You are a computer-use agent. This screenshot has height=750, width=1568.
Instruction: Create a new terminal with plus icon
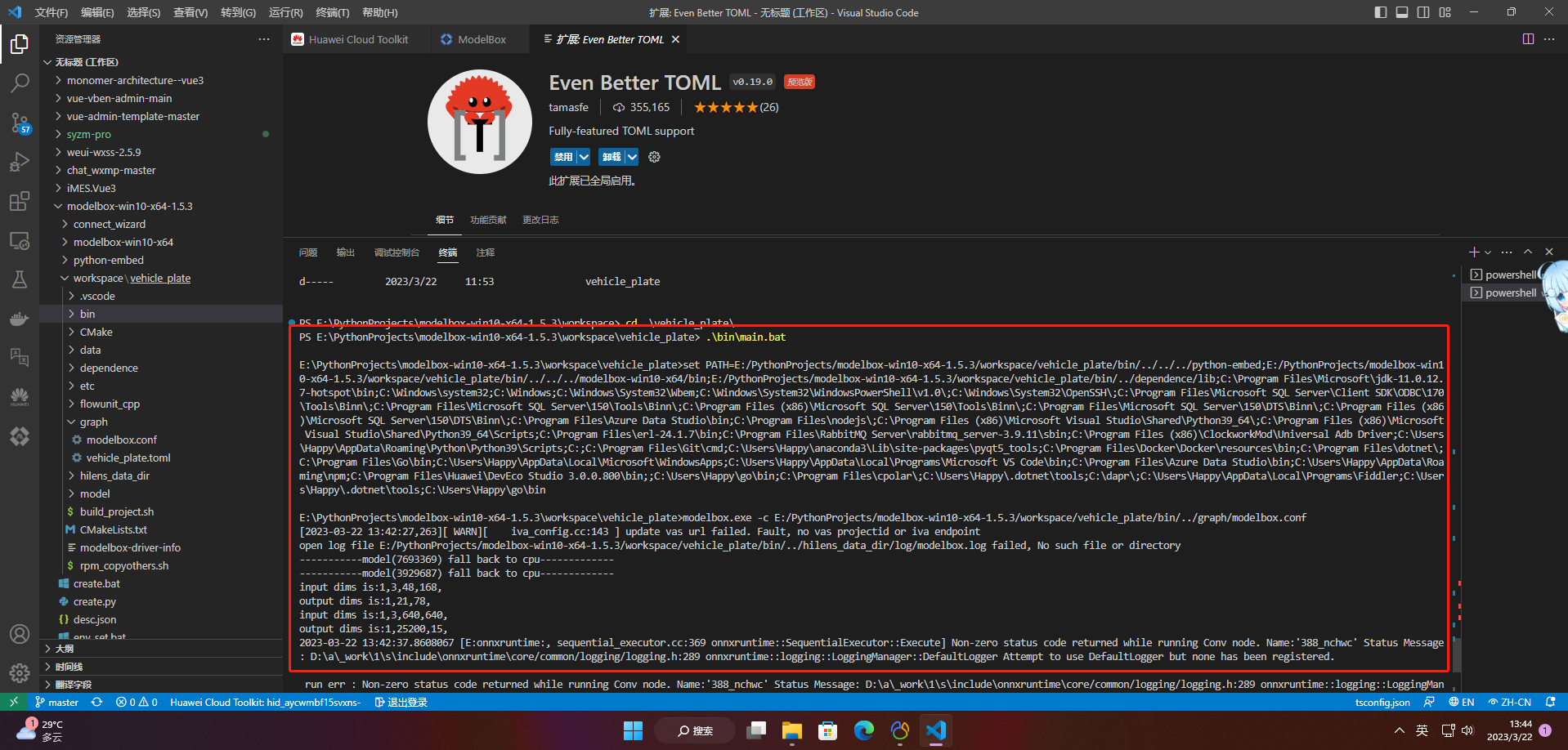[x=1474, y=252]
